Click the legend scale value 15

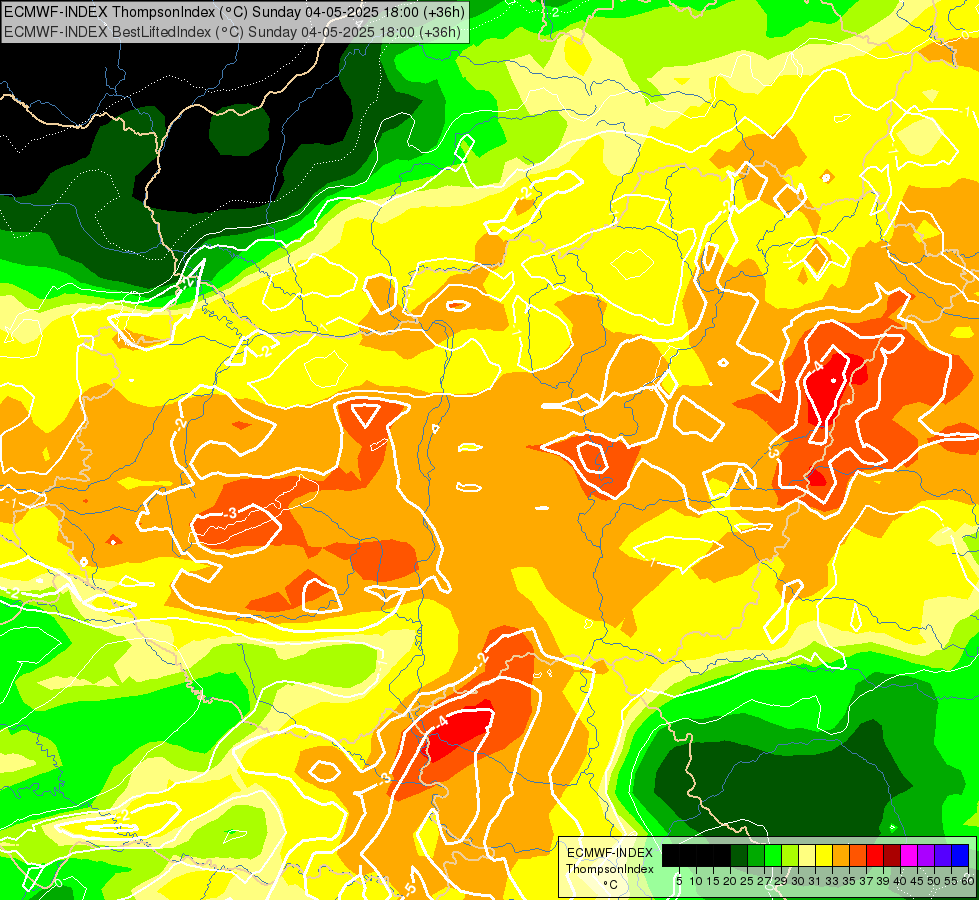(x=713, y=881)
